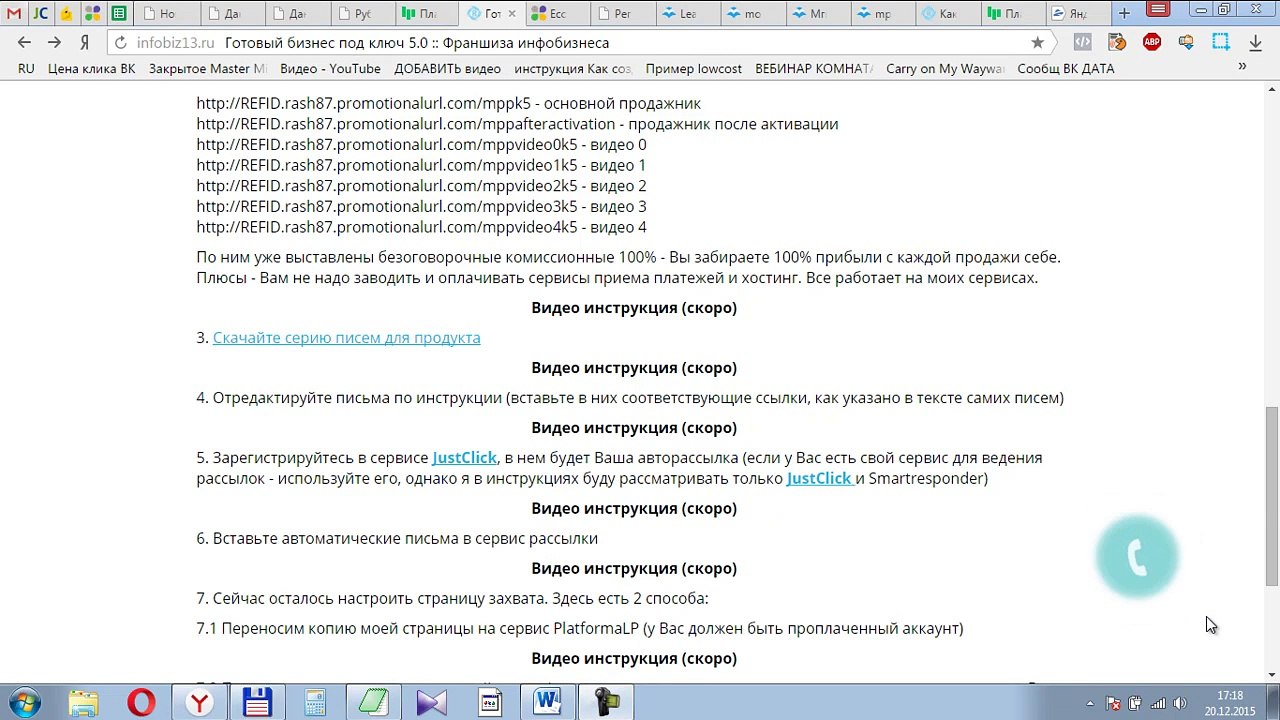Open Microsoft Word from taskbar
This screenshot has height=720, width=1280.
547,703
